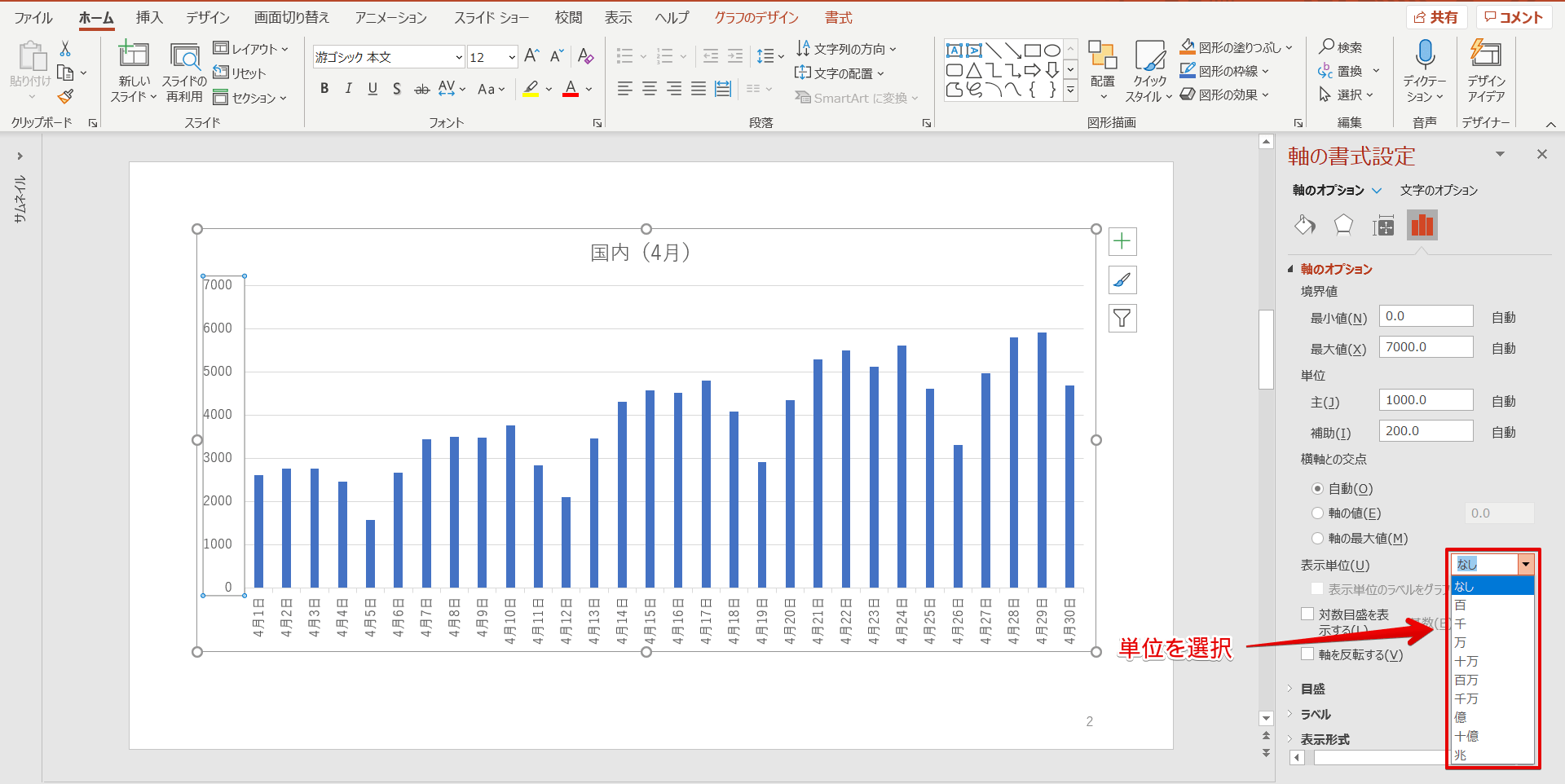Clear all text formatting icon
Screen dimensions: 1565x784
coord(585,56)
